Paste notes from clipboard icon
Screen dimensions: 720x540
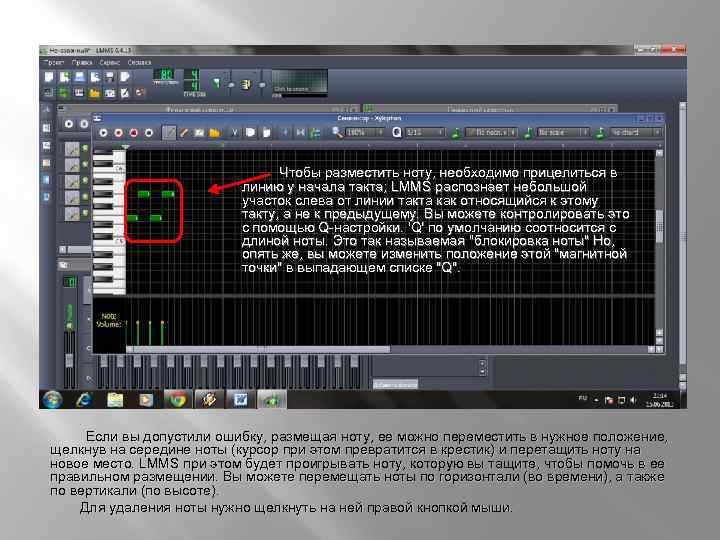(266, 133)
